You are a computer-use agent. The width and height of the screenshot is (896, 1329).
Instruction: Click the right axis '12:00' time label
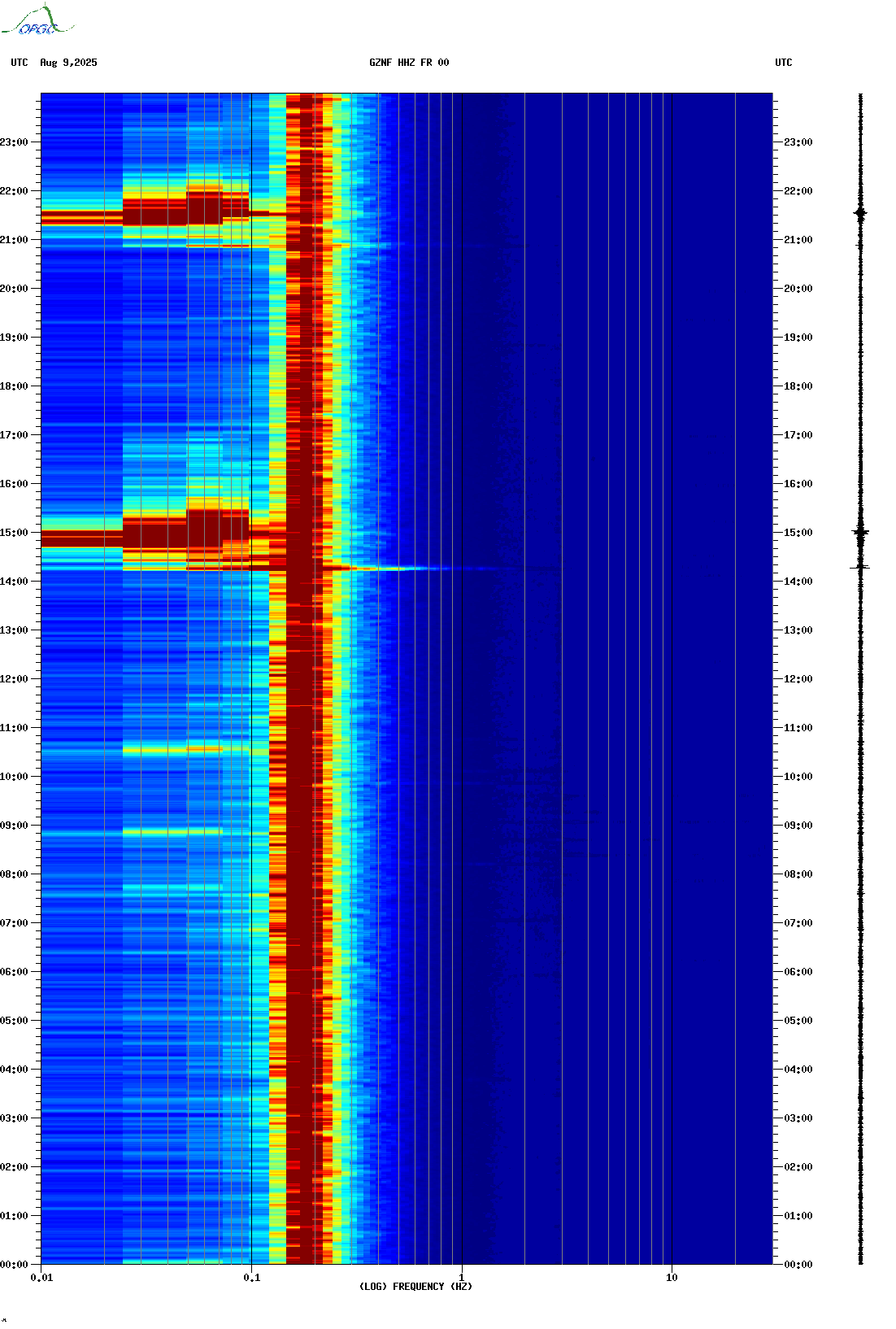point(798,679)
